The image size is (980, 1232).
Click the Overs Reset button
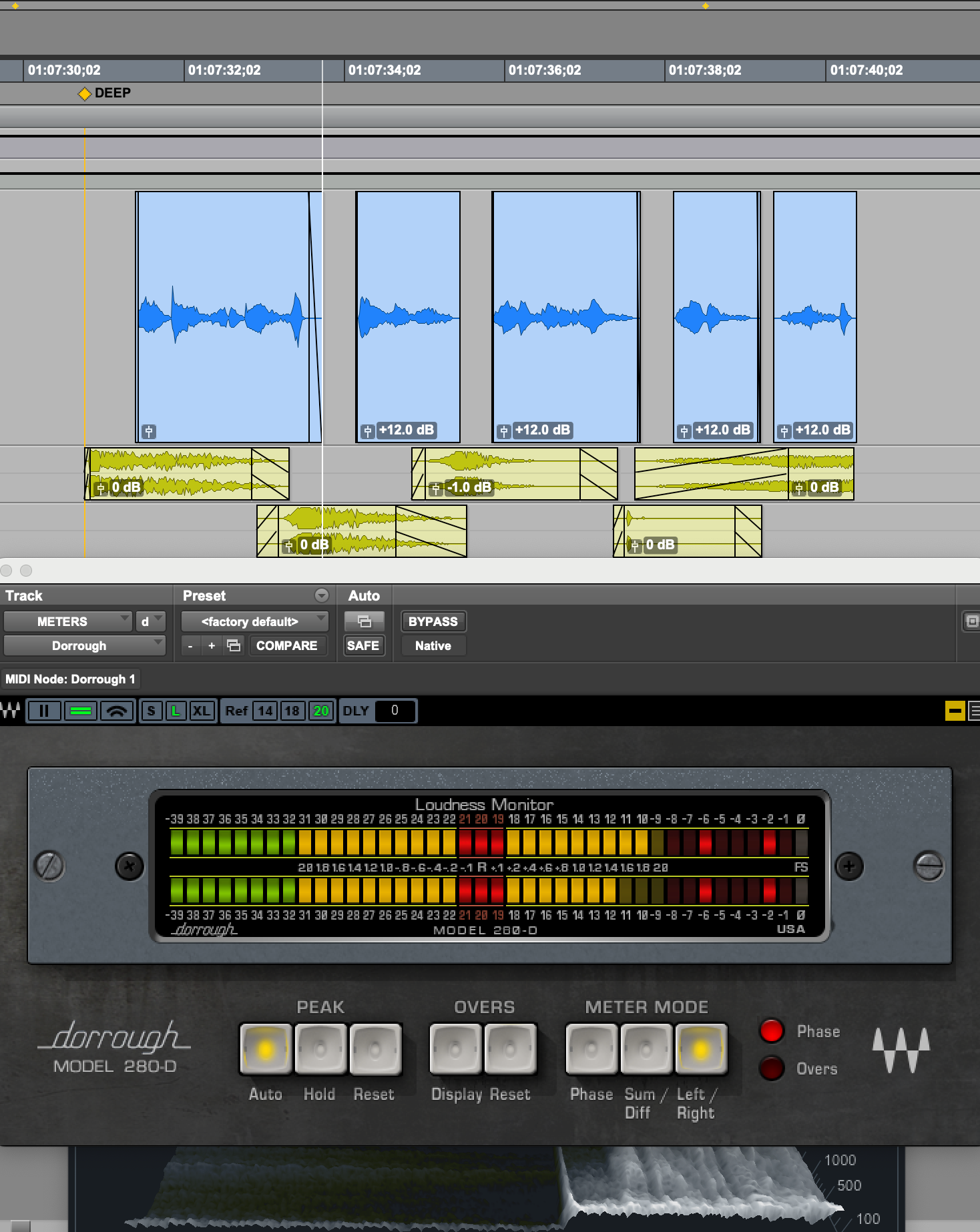click(511, 1049)
